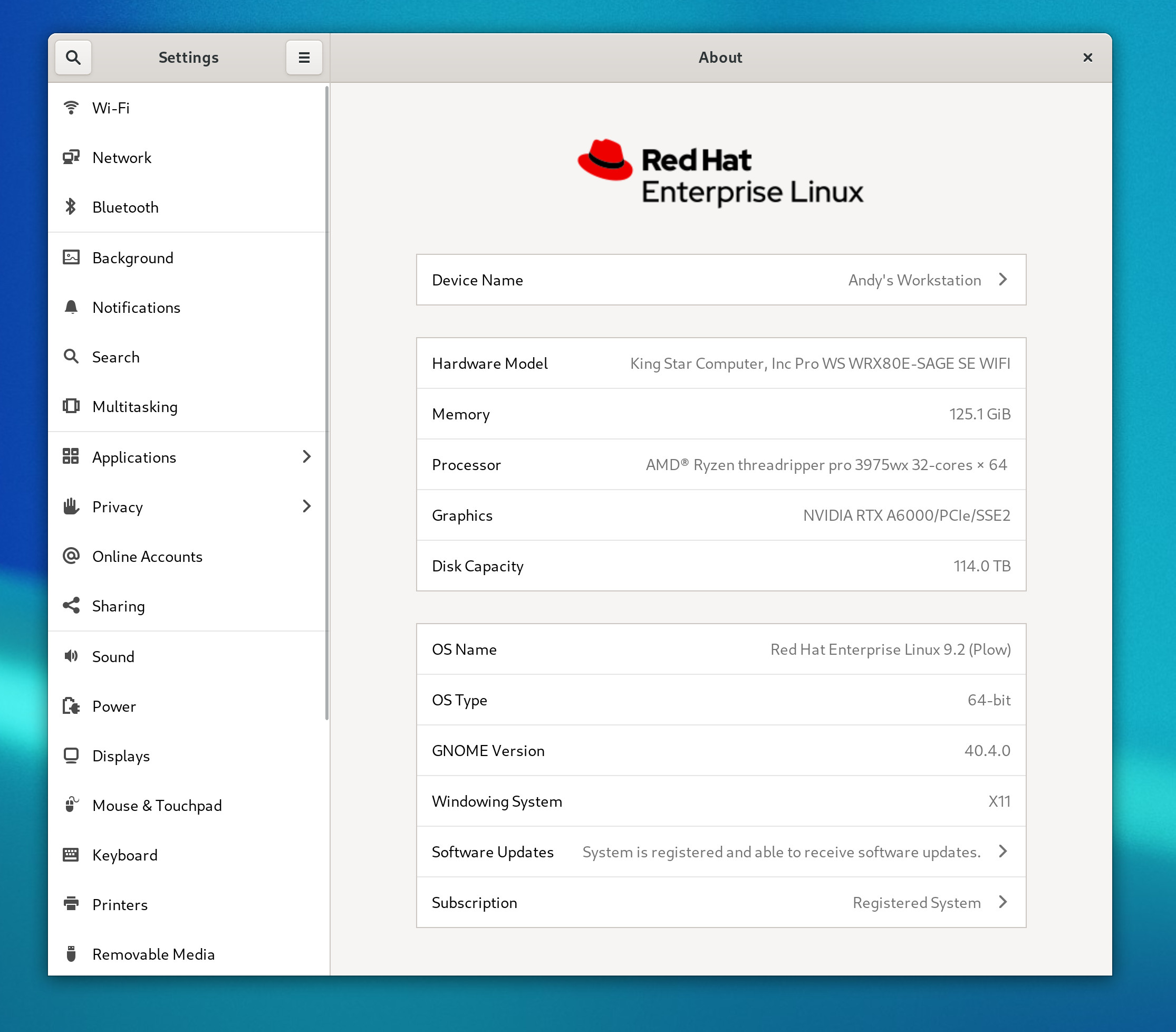Click the Sharing icon
This screenshot has height=1032, width=1176.
pyautogui.click(x=71, y=606)
